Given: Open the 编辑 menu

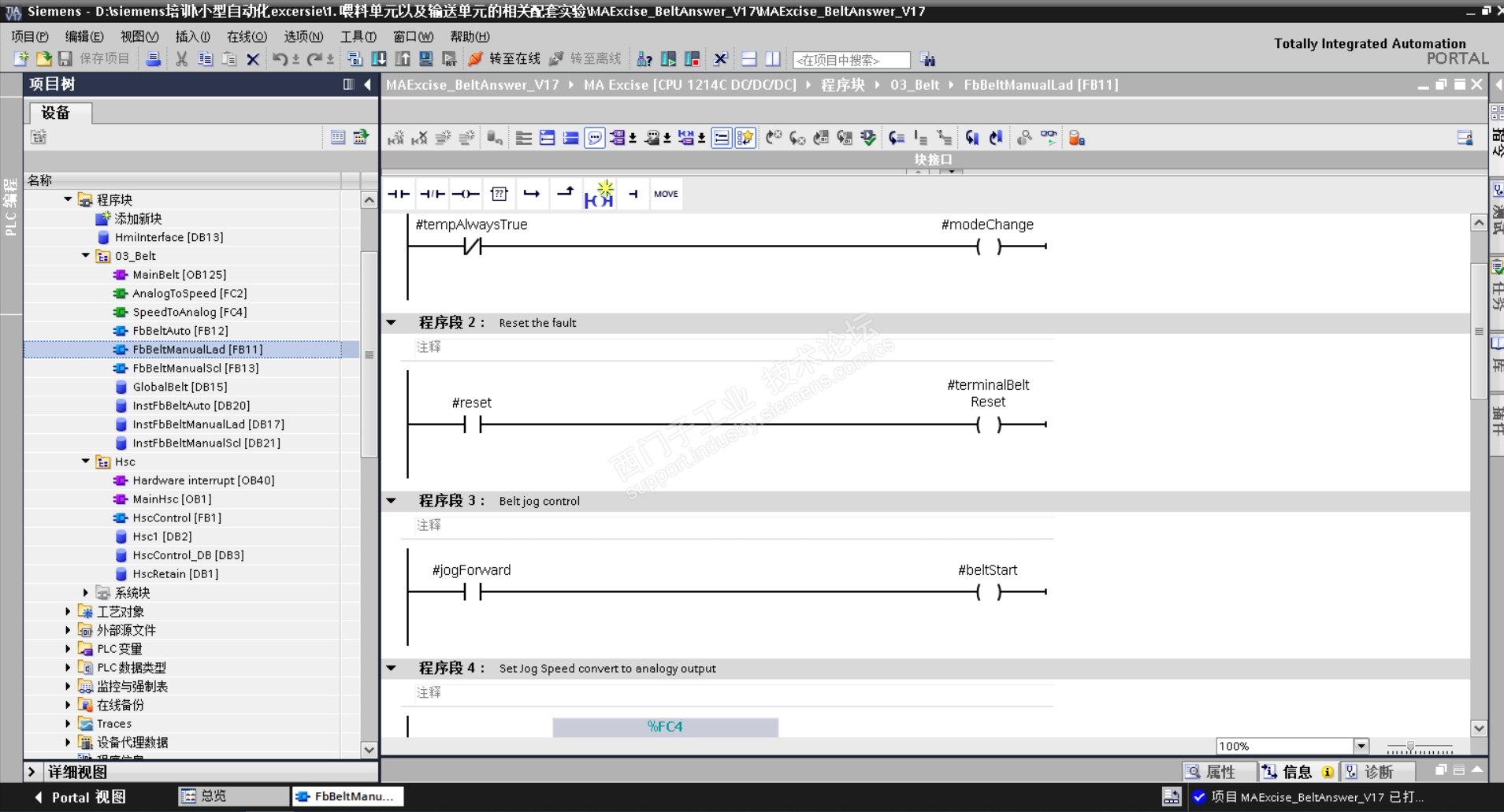Looking at the screenshot, I should pos(84,36).
